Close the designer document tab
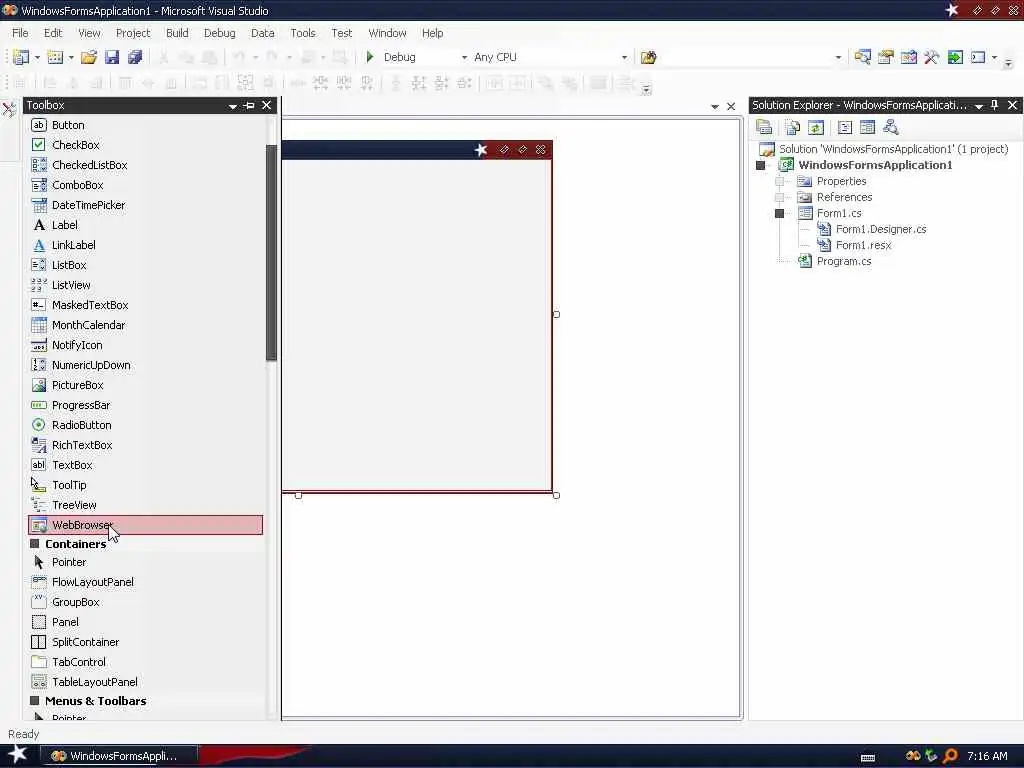This screenshot has width=1024, height=768. [x=731, y=106]
